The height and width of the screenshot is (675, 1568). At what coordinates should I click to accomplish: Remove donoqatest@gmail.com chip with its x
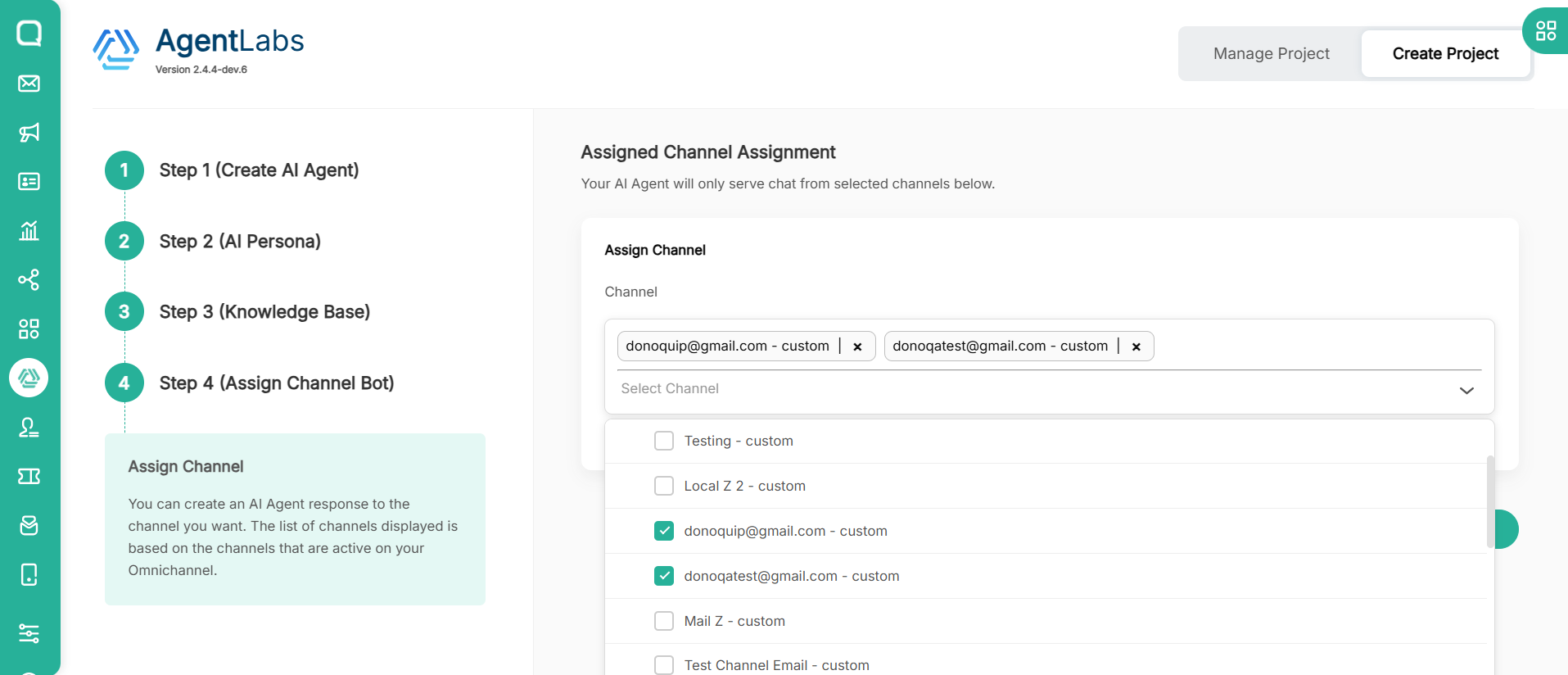click(1136, 347)
